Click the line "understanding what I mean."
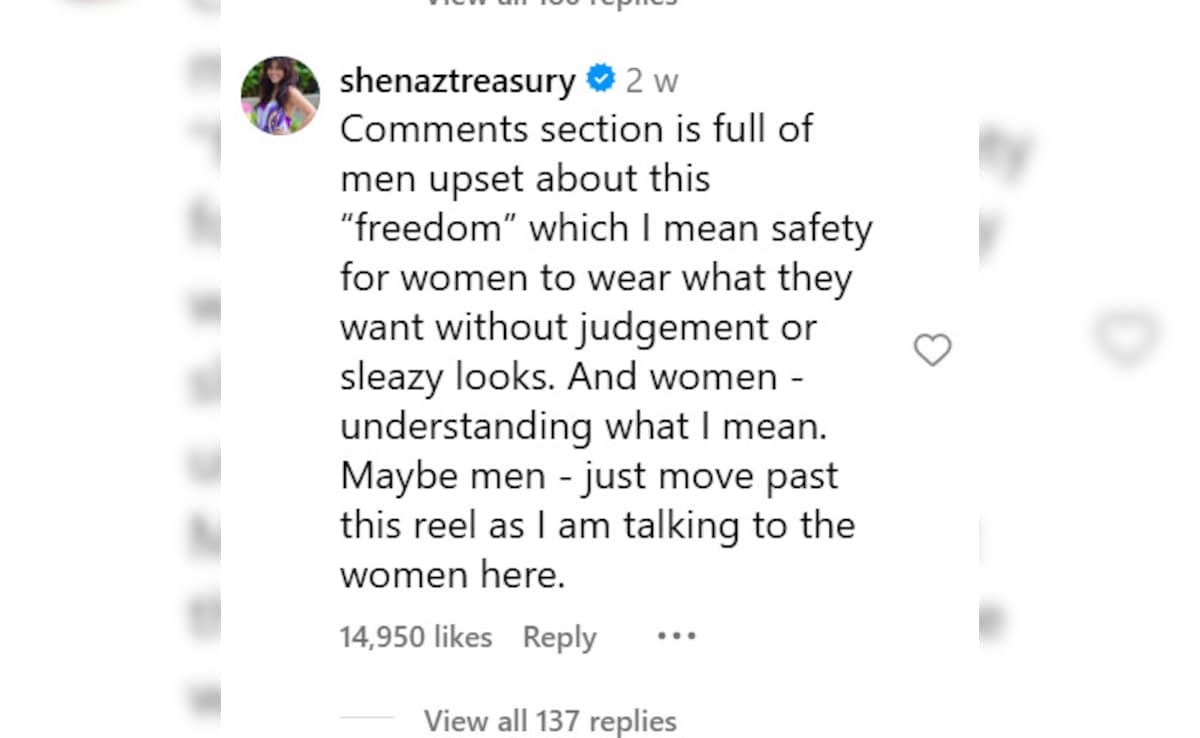This screenshot has width=1200, height=738. [x=584, y=427]
